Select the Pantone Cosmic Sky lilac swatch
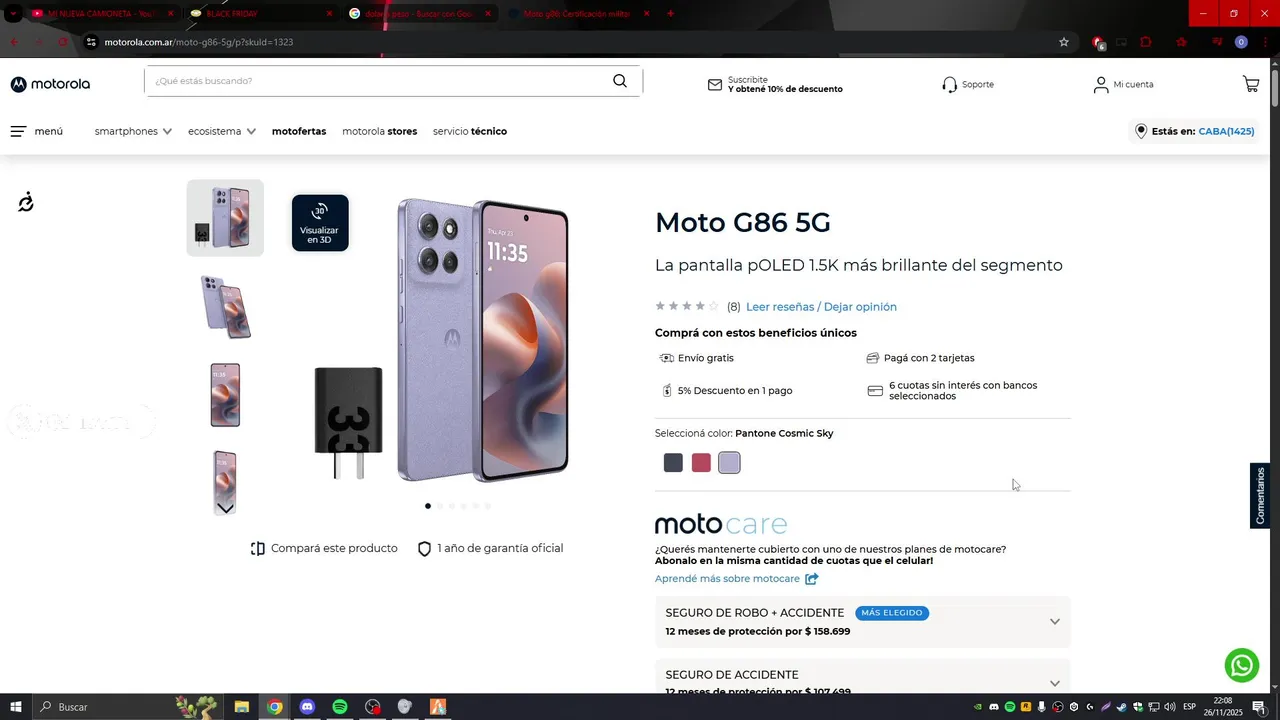Viewport: 1280px width, 720px height. coord(729,463)
